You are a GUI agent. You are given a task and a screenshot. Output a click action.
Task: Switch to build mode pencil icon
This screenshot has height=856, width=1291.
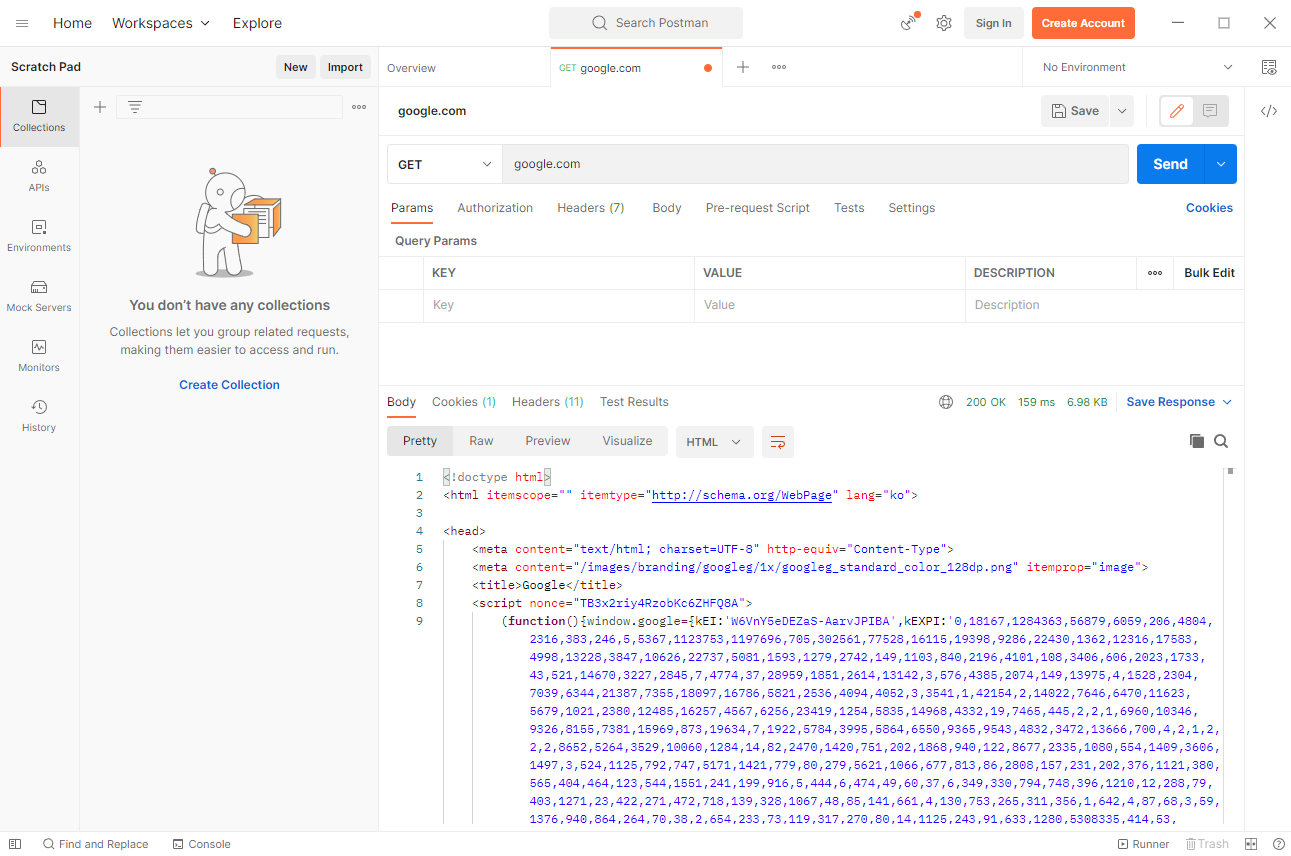(x=1177, y=111)
